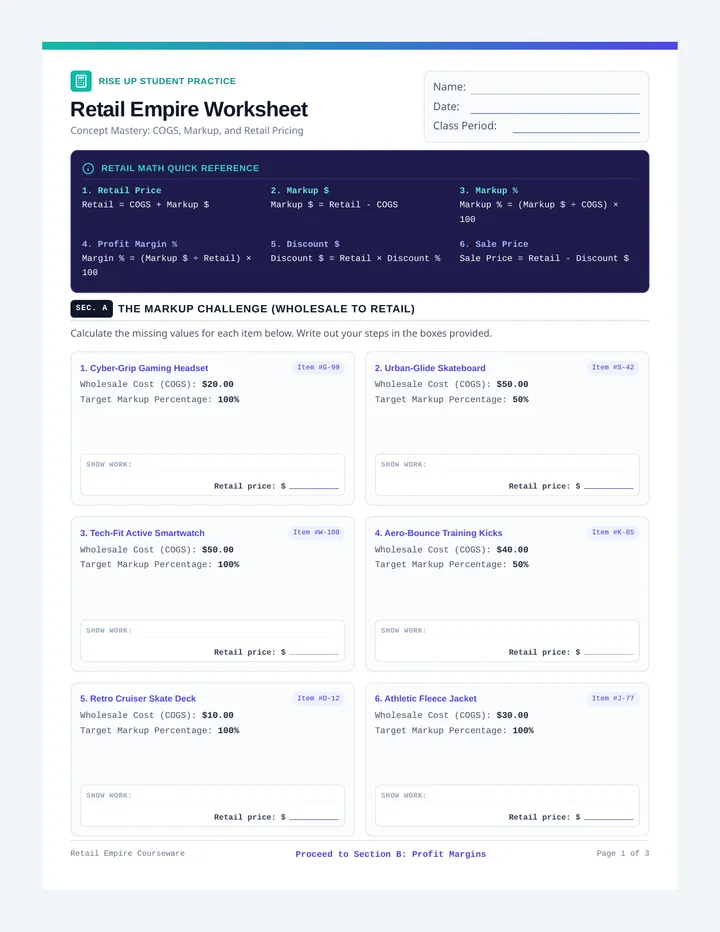Click Retro Cruiser Skate Deck title
Viewport: 720px width, 932px height.
coord(138,698)
